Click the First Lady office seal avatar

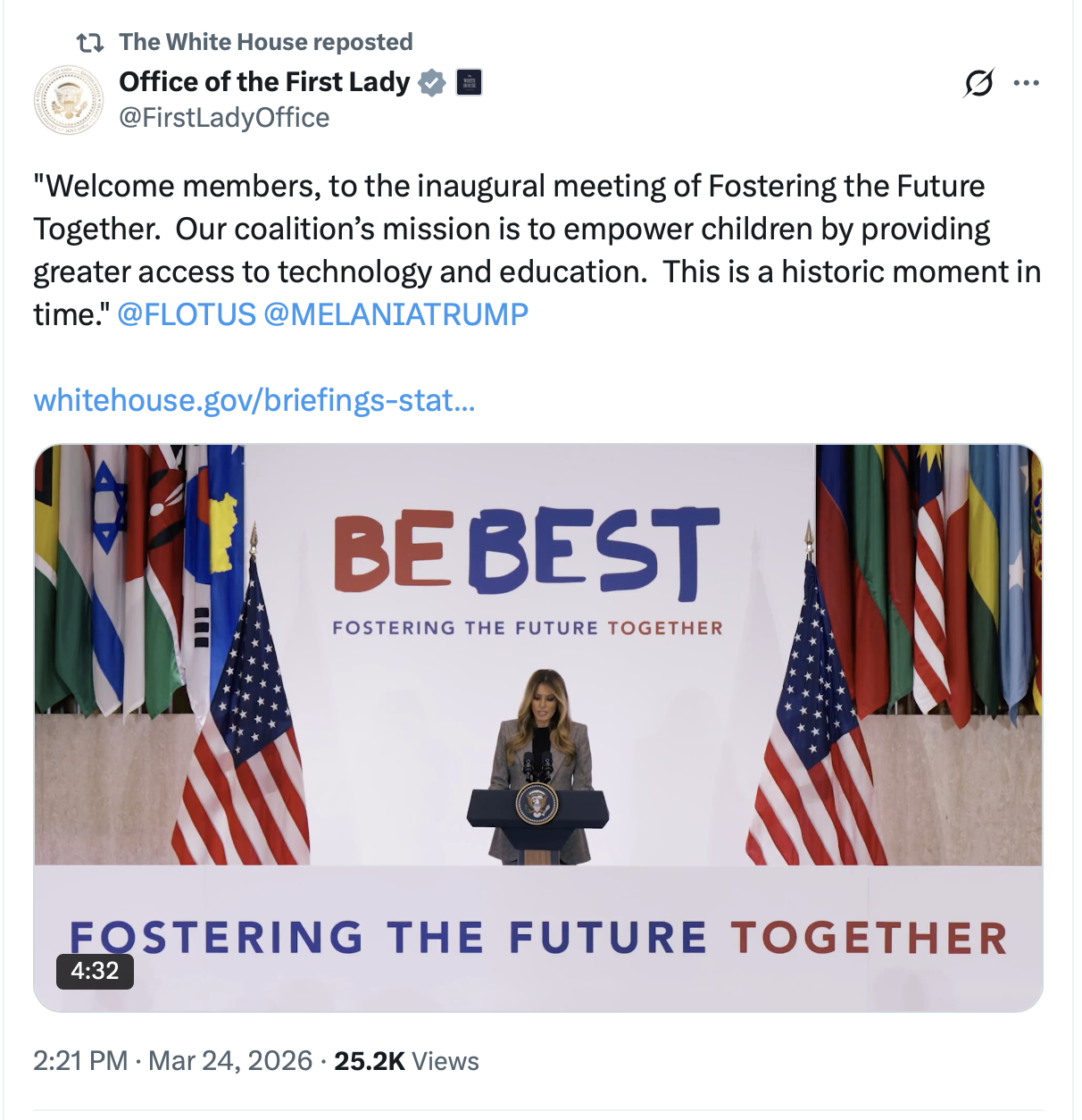pos(69,99)
